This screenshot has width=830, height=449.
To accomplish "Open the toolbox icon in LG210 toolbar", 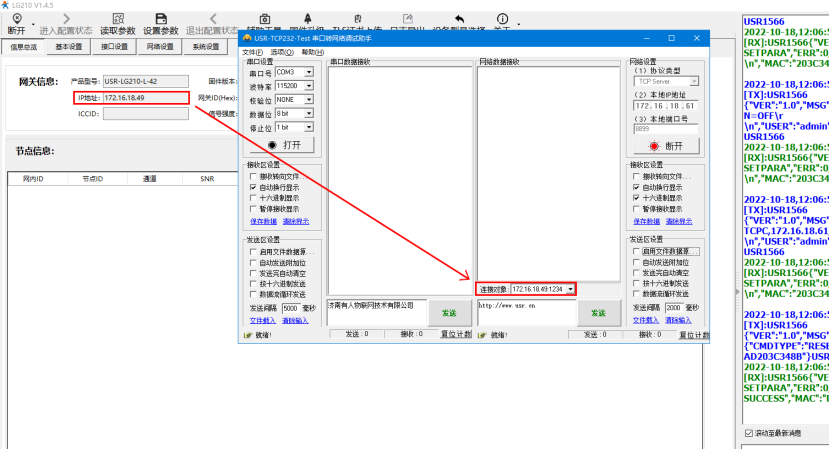I will coord(265,19).
